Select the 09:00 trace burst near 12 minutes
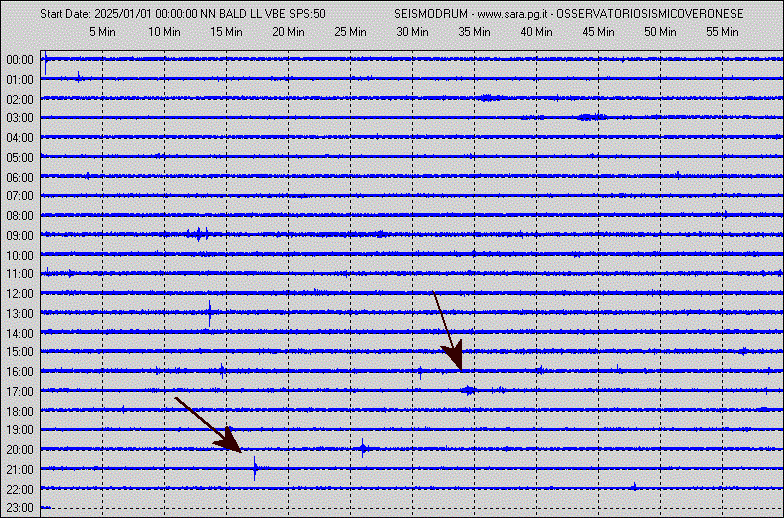Image resolution: width=784 pixels, height=518 pixels. tap(198, 234)
